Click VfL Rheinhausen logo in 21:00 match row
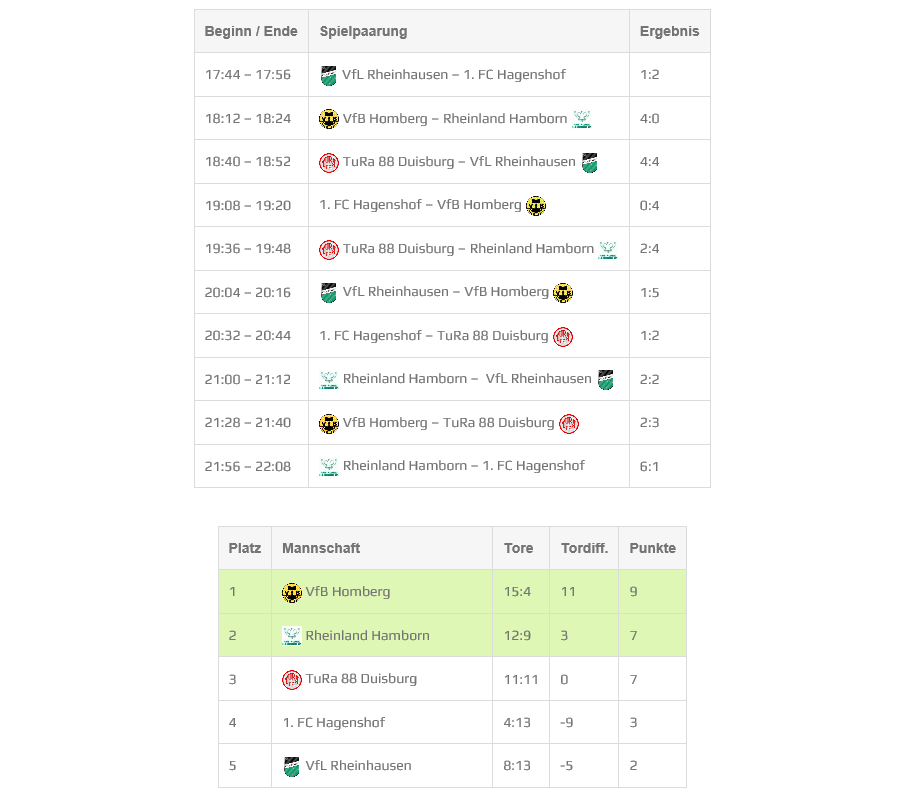 (605, 380)
